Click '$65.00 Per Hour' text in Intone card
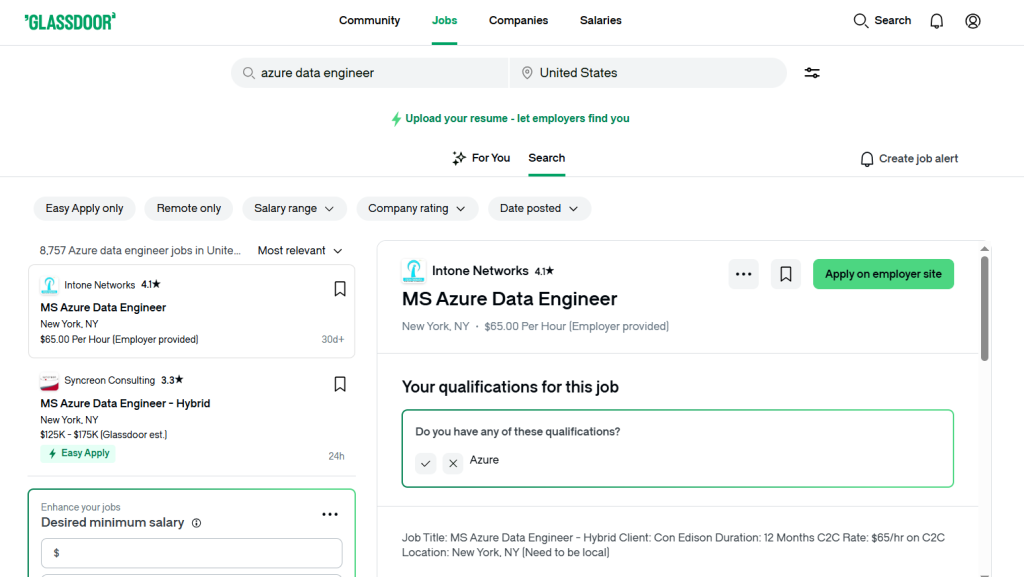Screen dimensions: 1024x577 pyautogui.click(x=120, y=339)
